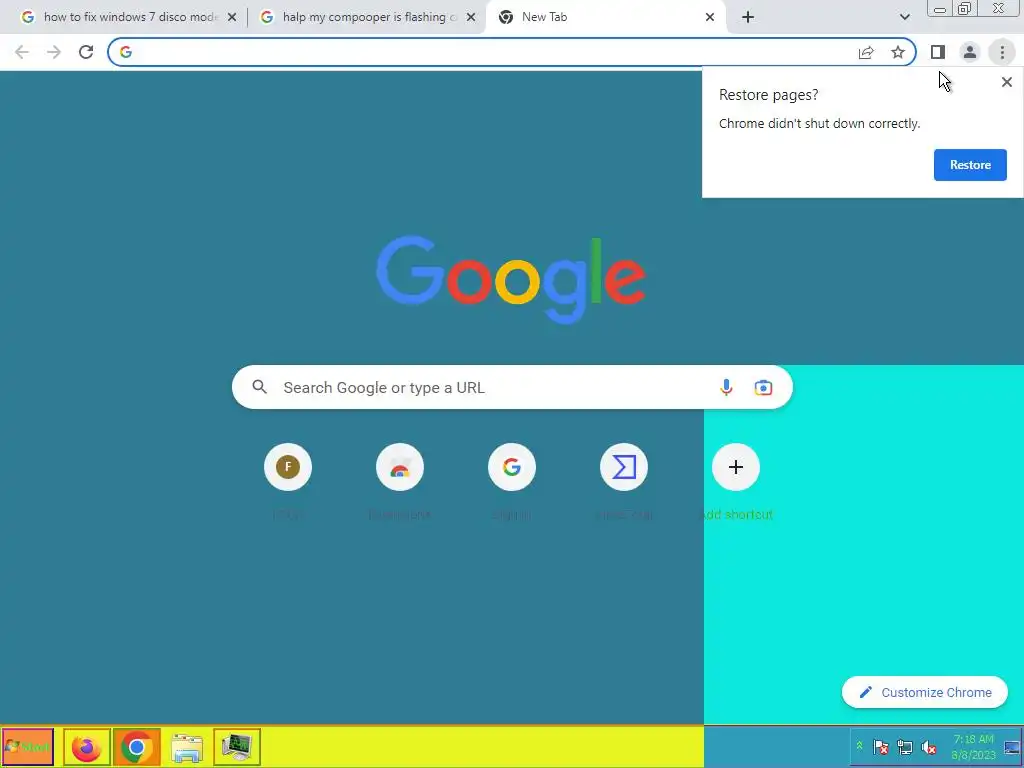Reload the current page
Viewport: 1024px width, 768px height.
(86, 52)
